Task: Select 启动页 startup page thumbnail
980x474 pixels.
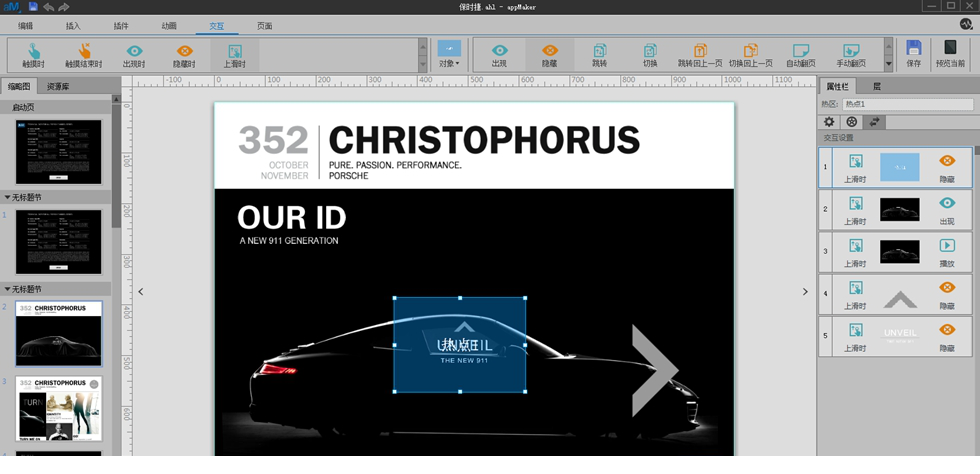Action: (59, 152)
